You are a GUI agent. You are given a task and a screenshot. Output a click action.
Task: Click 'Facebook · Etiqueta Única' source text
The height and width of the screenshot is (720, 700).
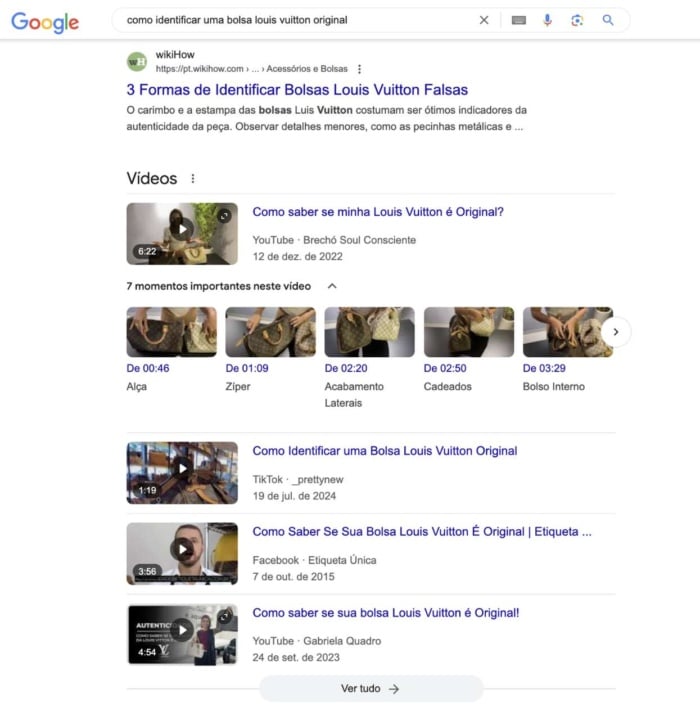[x=314, y=560]
